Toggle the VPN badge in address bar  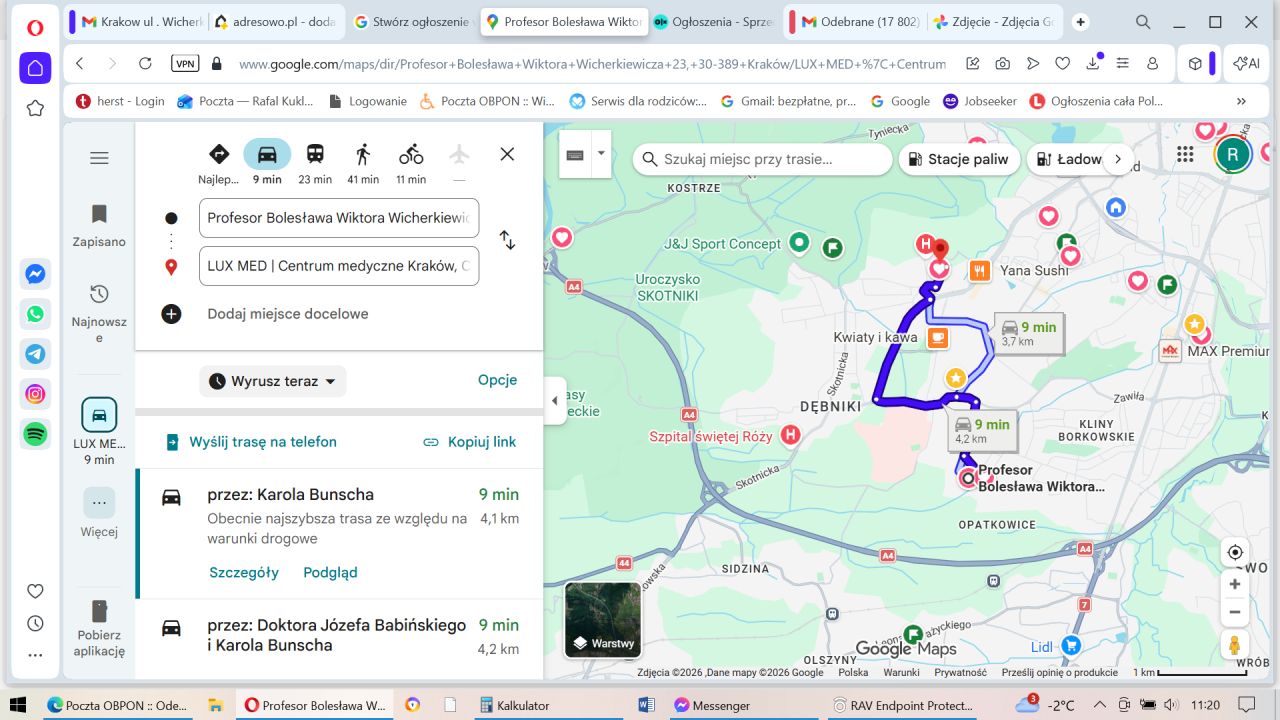(185, 63)
